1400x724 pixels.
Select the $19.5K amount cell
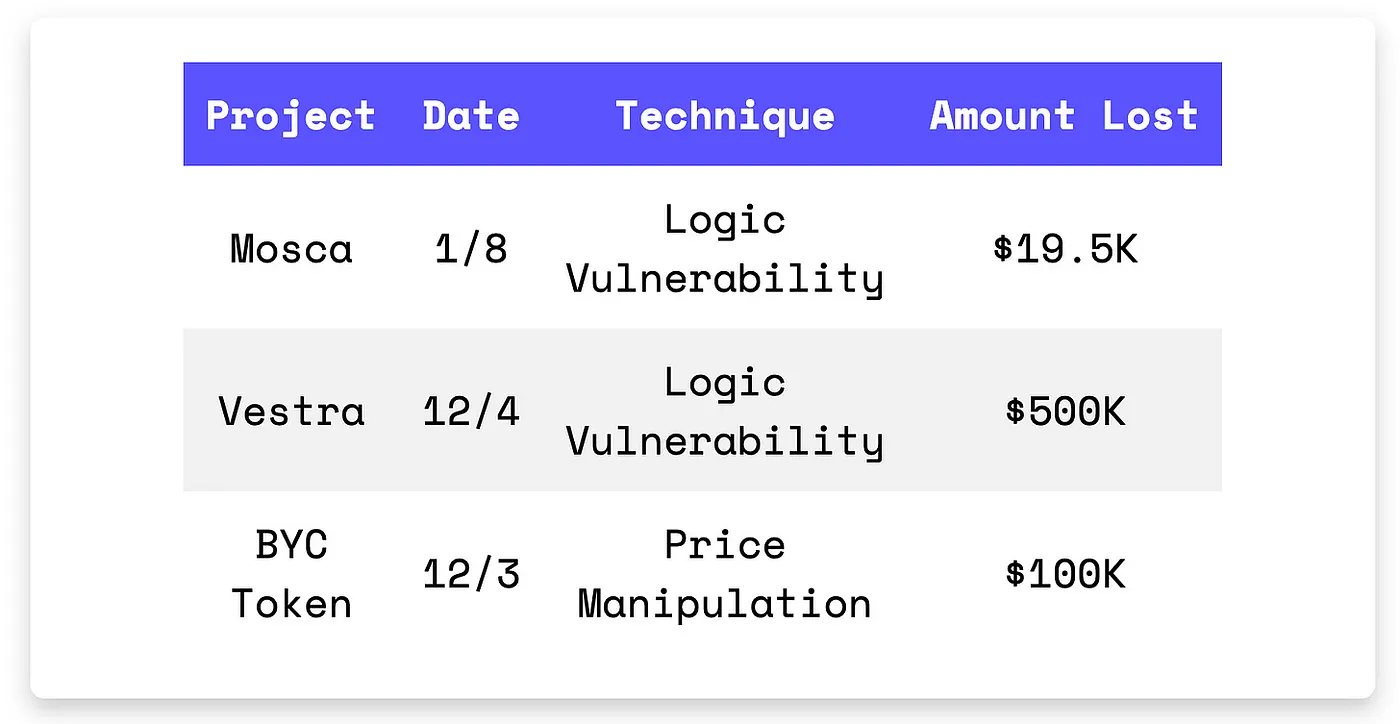pos(1065,248)
